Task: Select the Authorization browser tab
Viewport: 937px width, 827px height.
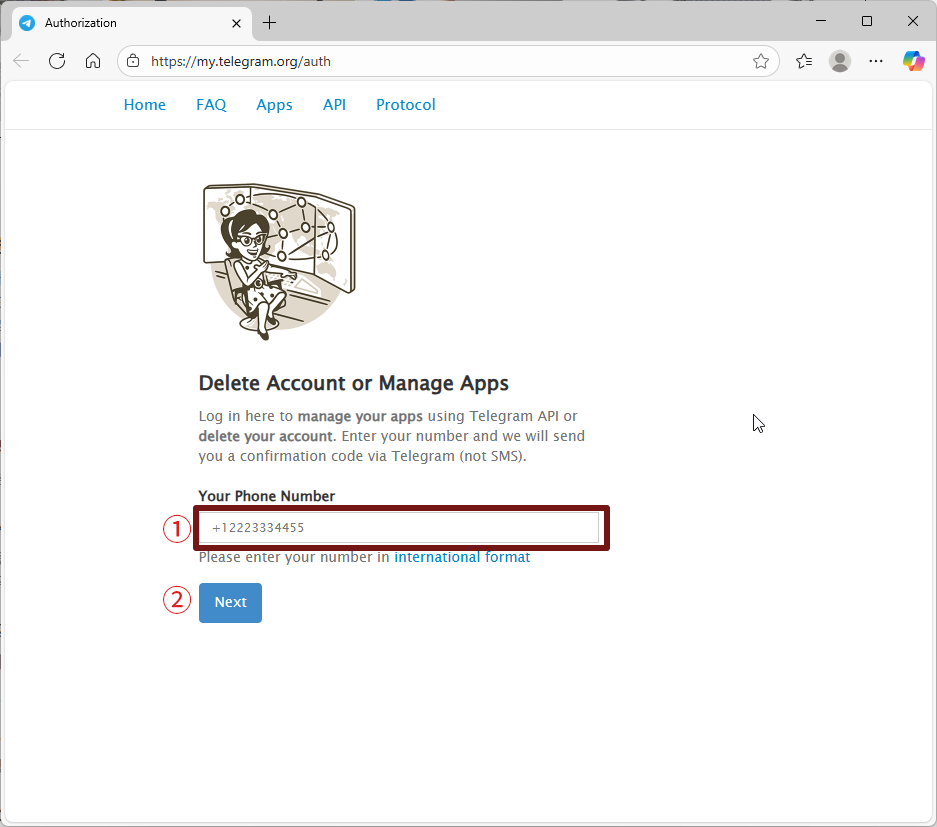Action: (x=120, y=23)
